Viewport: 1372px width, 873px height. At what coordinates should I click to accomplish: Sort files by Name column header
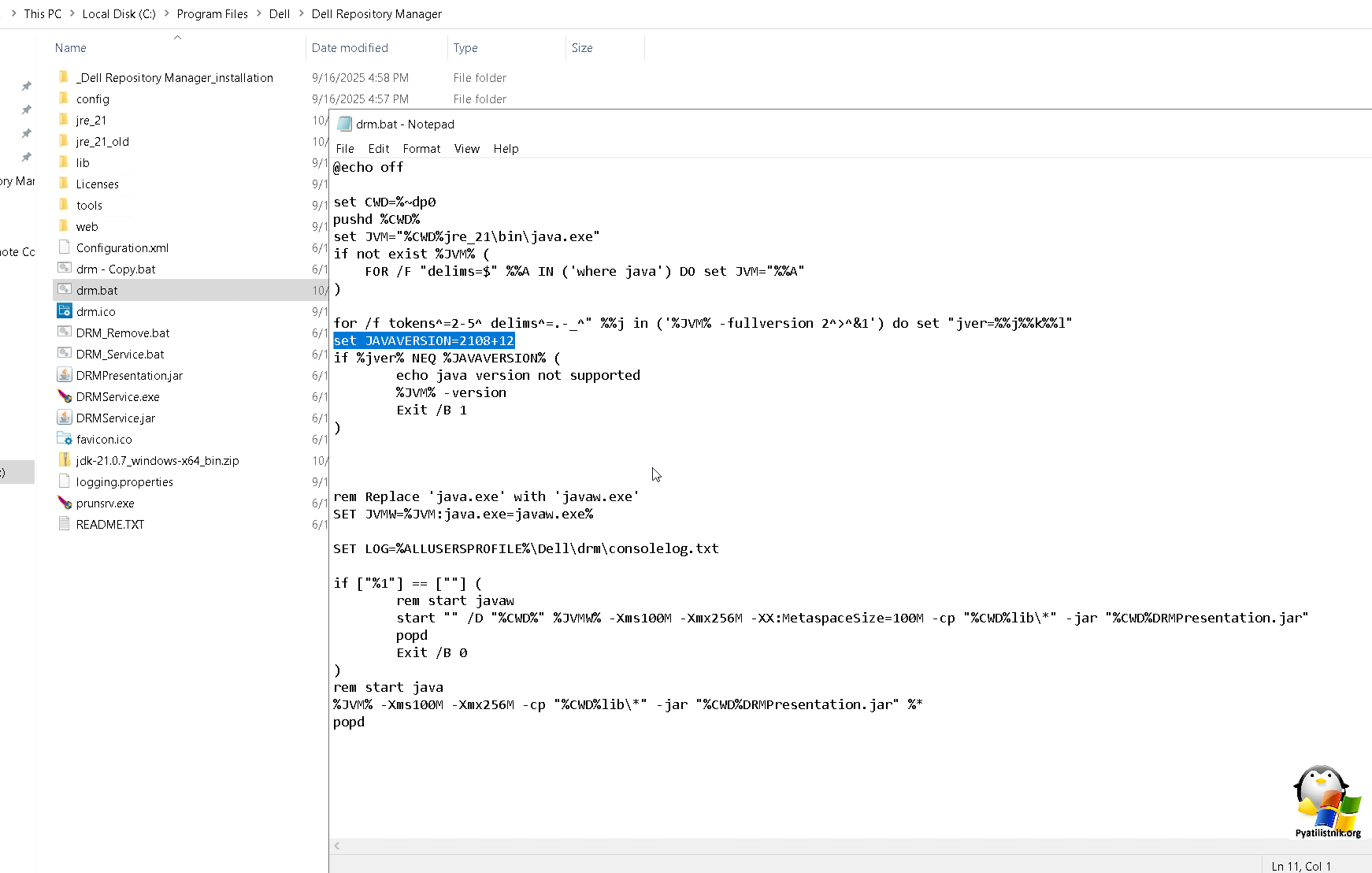(x=71, y=48)
